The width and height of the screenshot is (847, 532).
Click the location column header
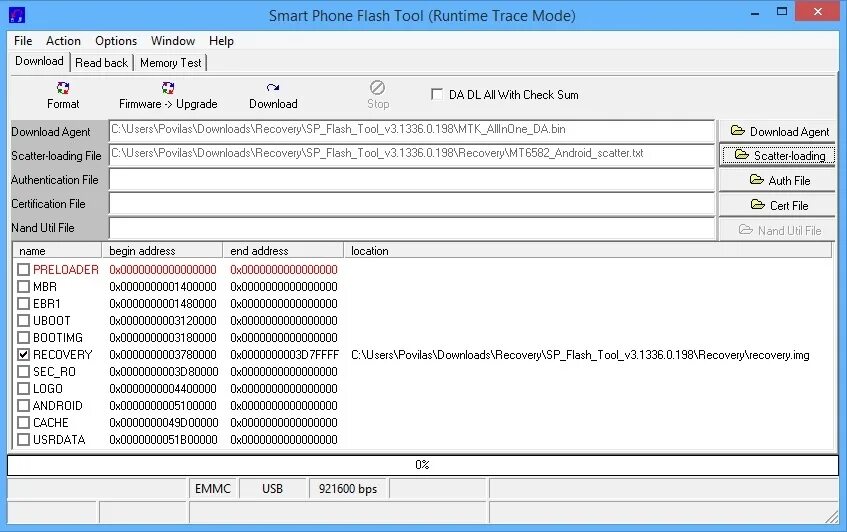588,251
